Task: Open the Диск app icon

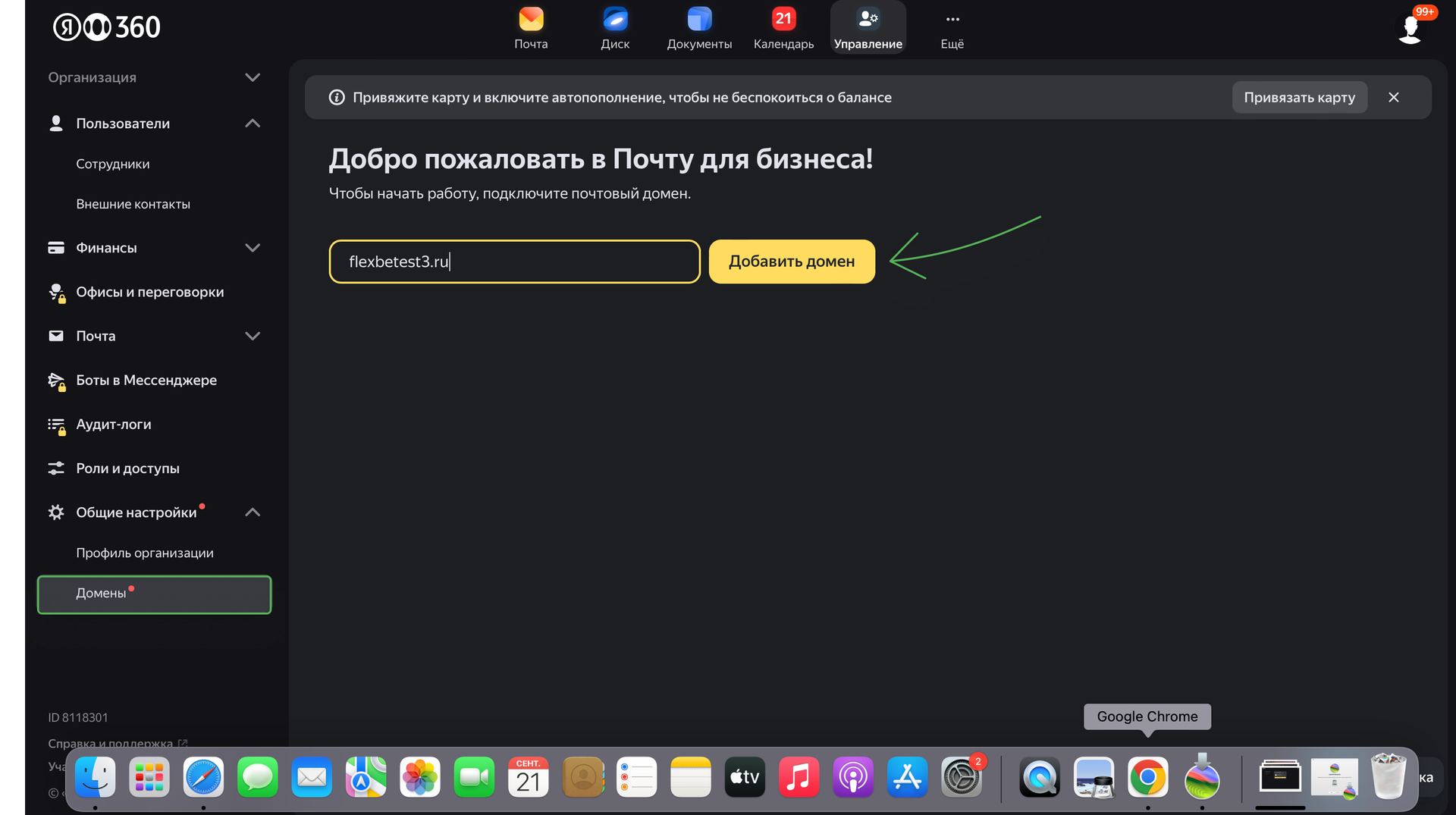Action: click(x=615, y=20)
